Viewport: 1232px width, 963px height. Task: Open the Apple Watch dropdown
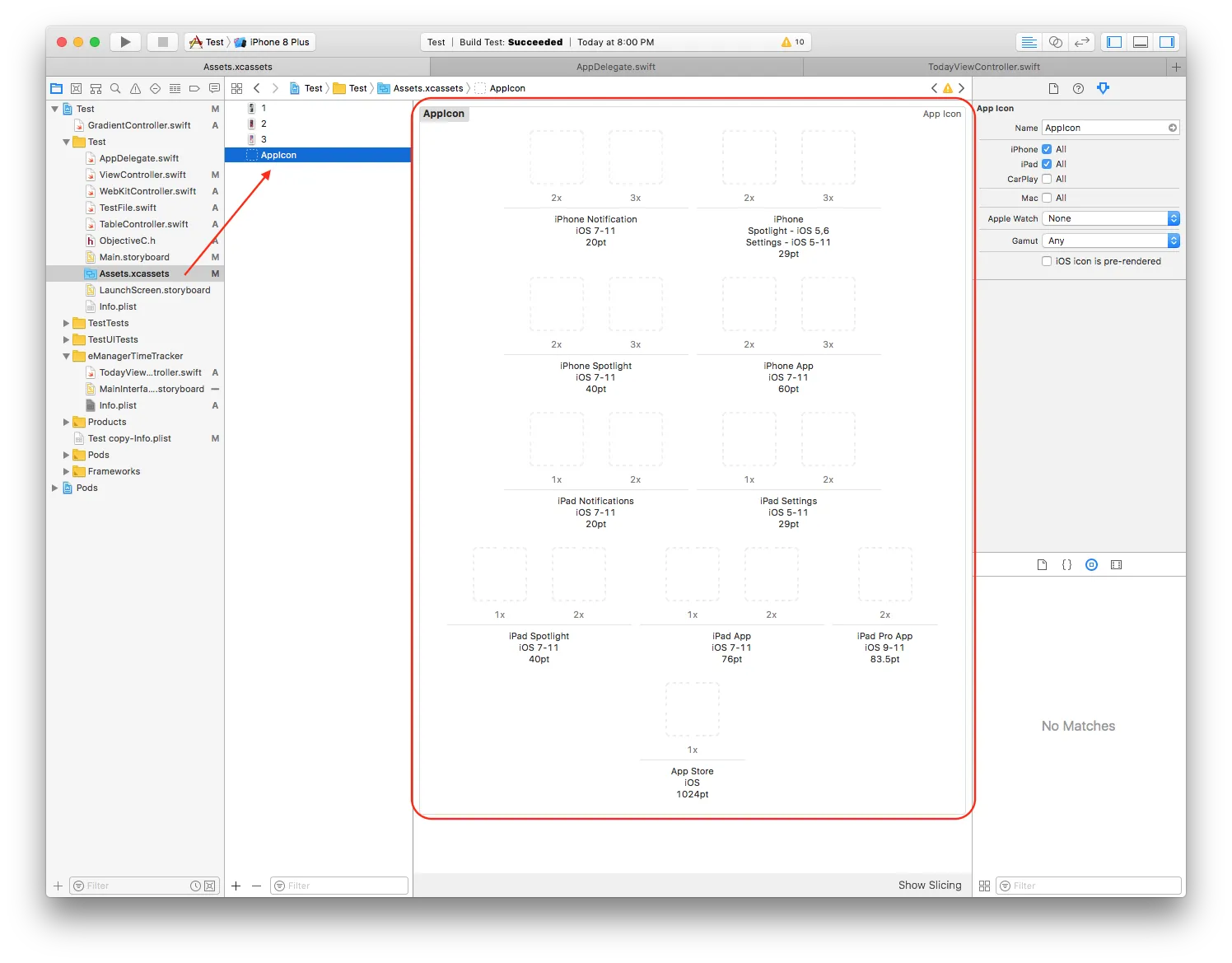[1111, 218]
